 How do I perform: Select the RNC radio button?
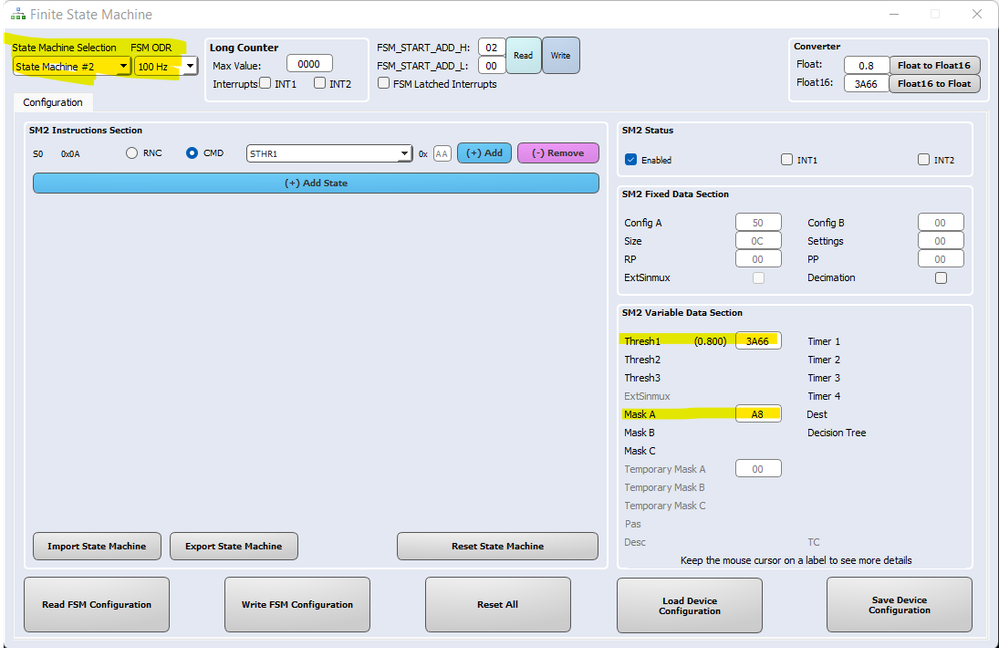pyautogui.click(x=132, y=153)
